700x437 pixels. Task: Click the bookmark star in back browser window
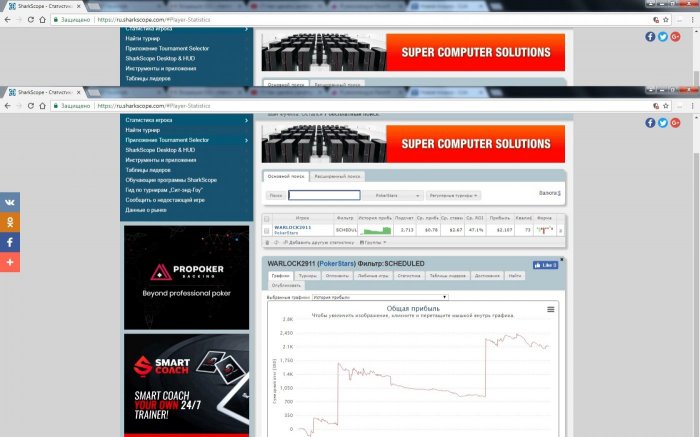pos(666,20)
